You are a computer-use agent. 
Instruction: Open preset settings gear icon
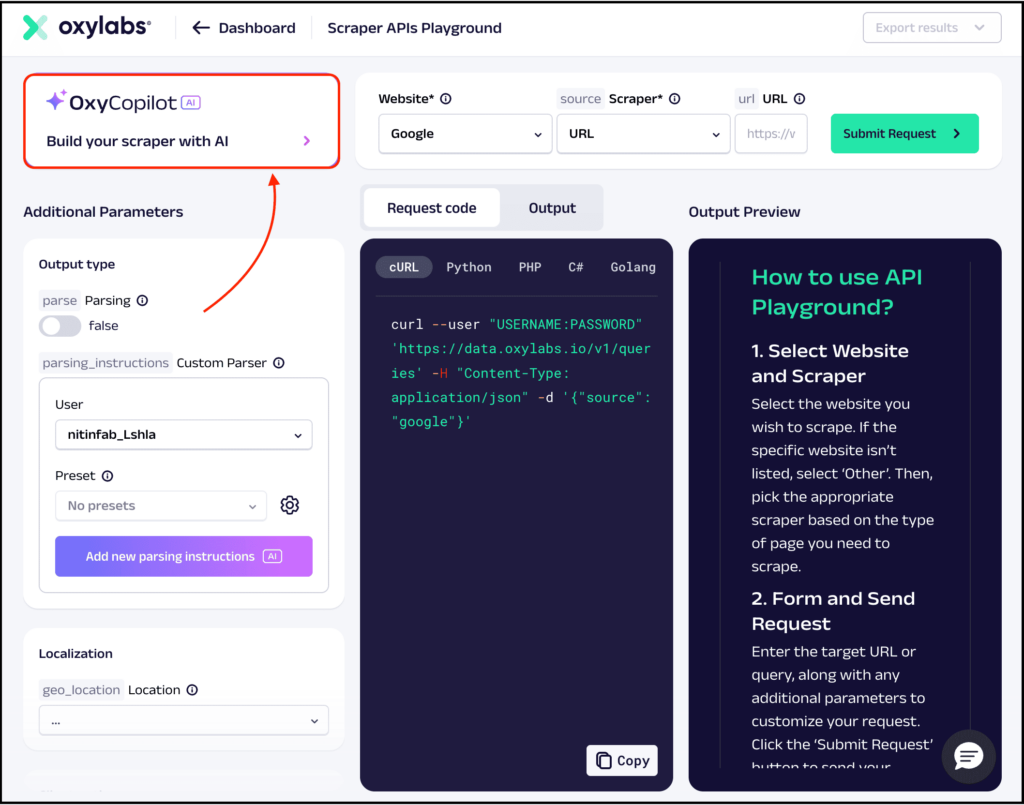(290, 505)
